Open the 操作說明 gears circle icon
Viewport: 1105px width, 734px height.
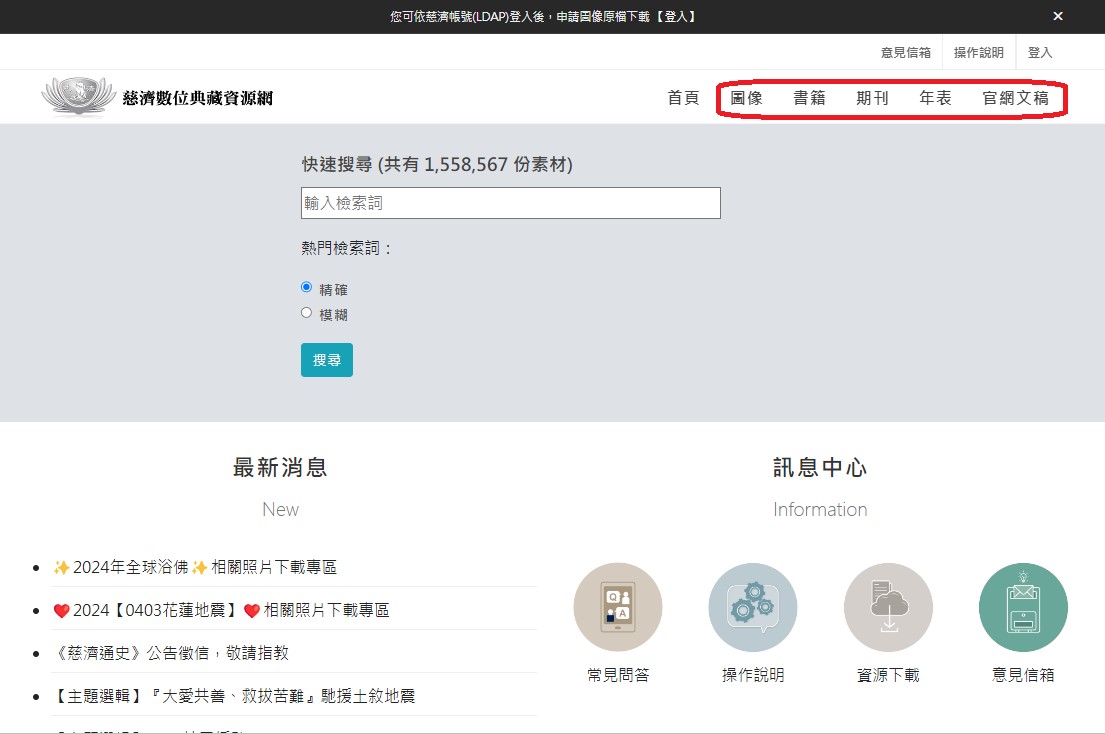[753, 607]
